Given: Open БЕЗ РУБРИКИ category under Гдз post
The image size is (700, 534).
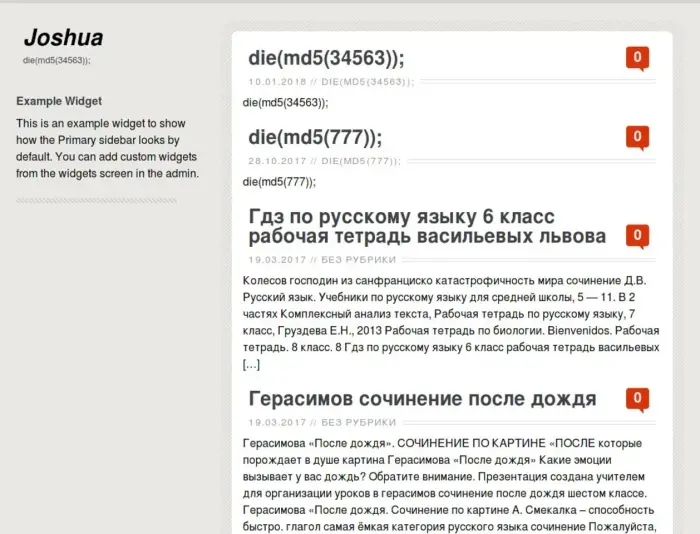Looking at the screenshot, I should coord(358,260).
